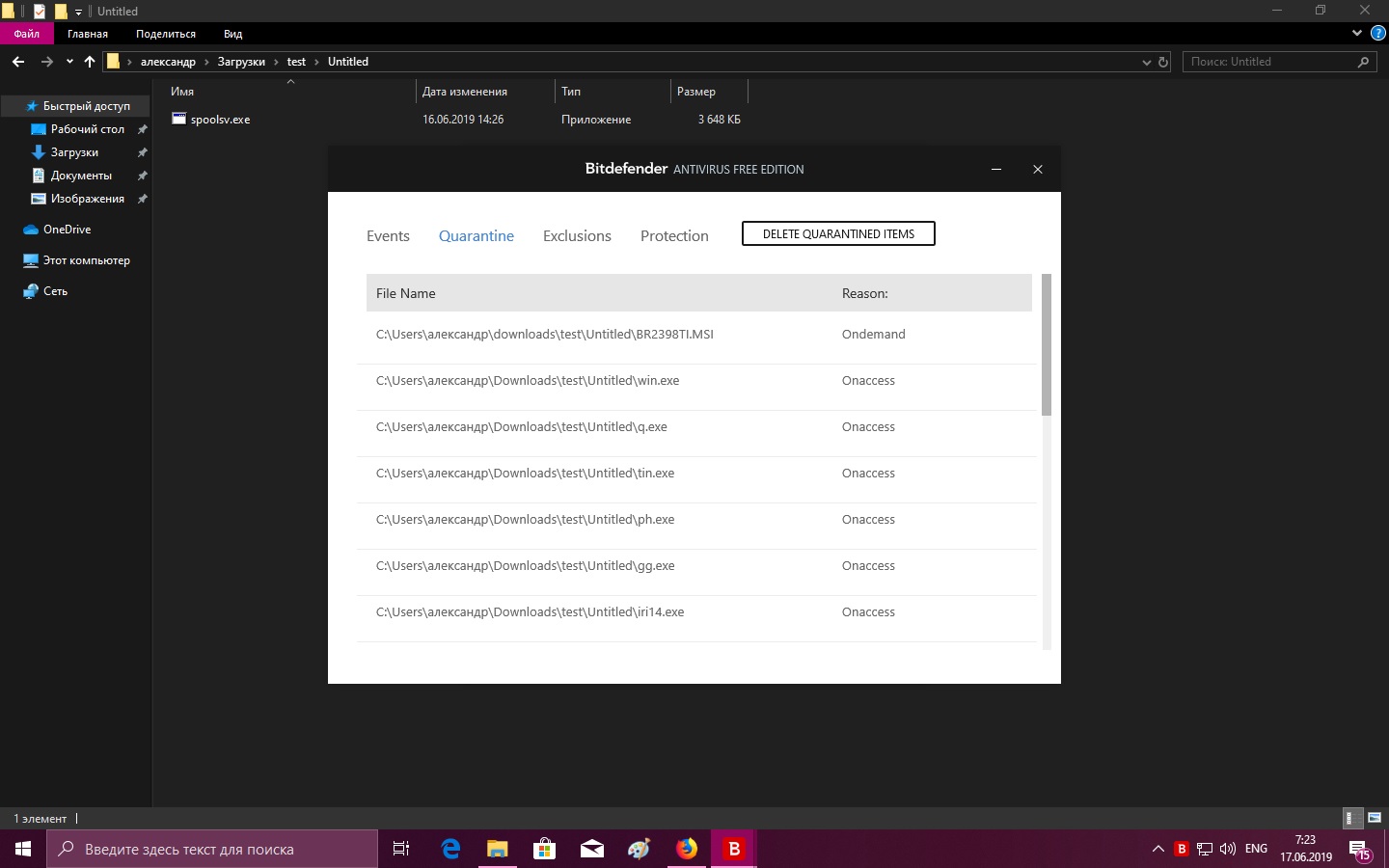
Task: Click Delete Quarantined Items button
Action: point(838,233)
